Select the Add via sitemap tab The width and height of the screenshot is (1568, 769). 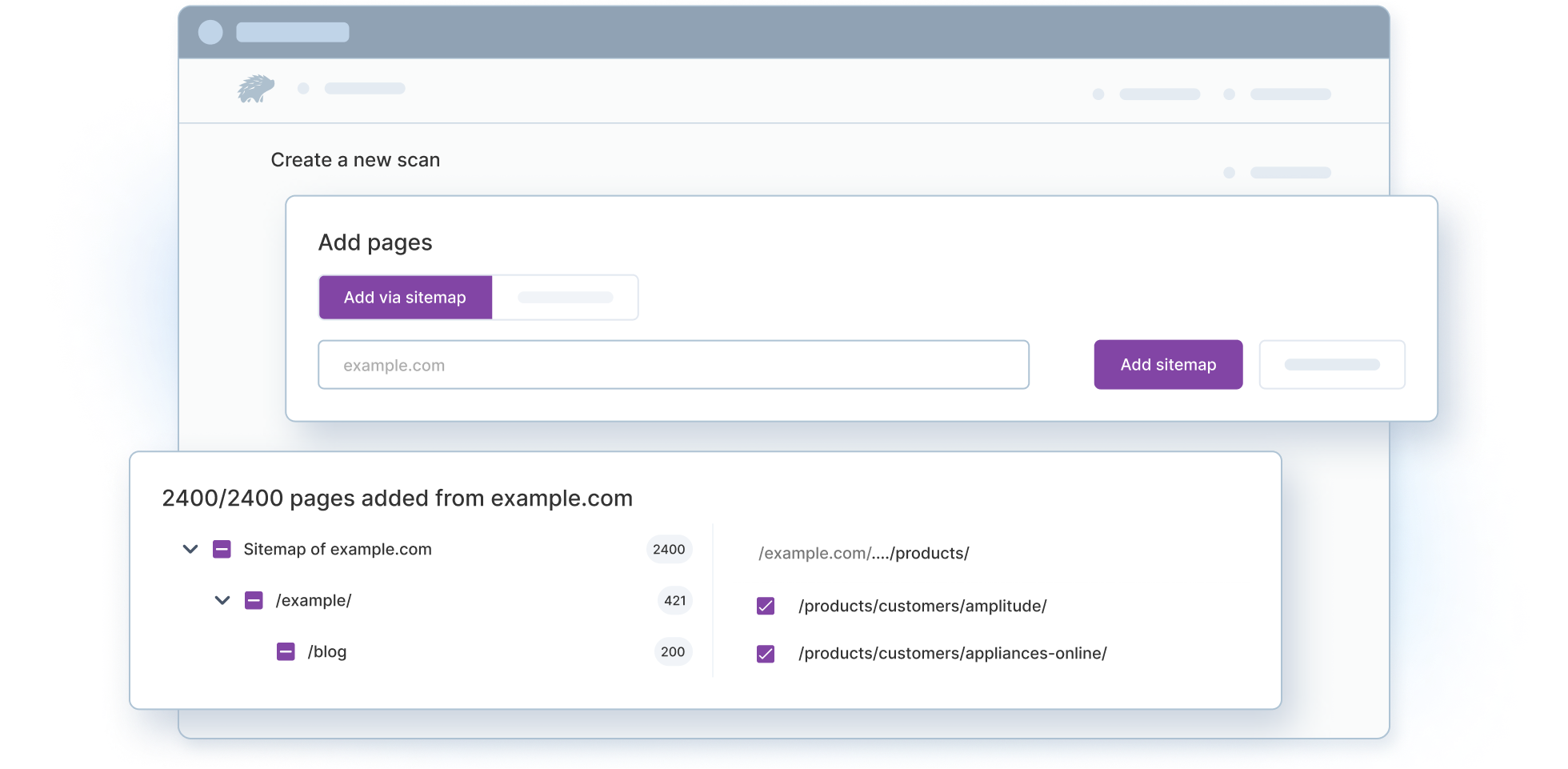point(405,297)
